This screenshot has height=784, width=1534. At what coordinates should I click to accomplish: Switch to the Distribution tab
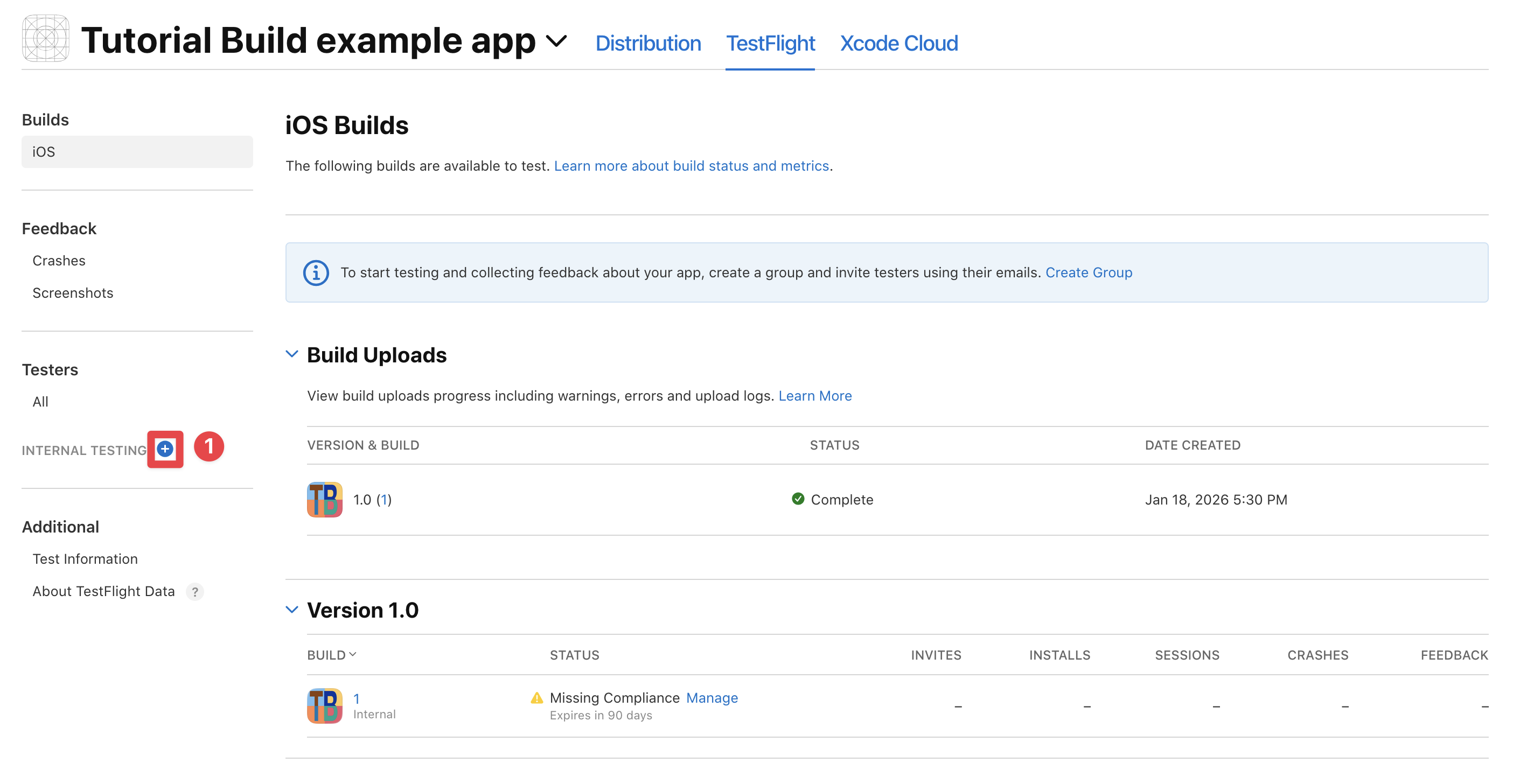tap(649, 43)
